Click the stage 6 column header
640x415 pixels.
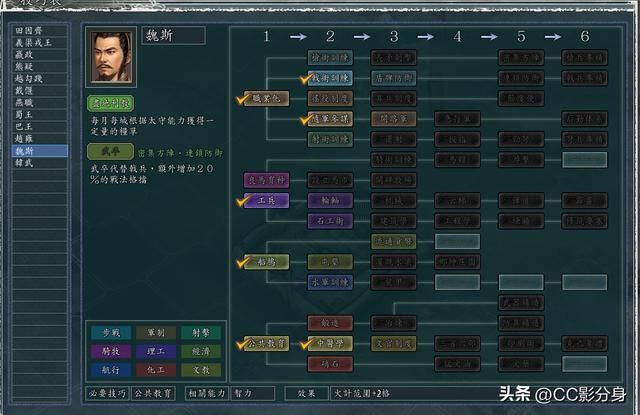tap(584, 37)
